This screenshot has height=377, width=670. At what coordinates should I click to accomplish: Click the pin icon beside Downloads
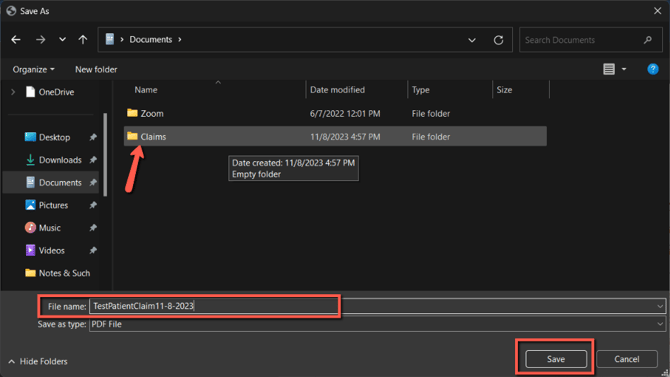point(93,160)
